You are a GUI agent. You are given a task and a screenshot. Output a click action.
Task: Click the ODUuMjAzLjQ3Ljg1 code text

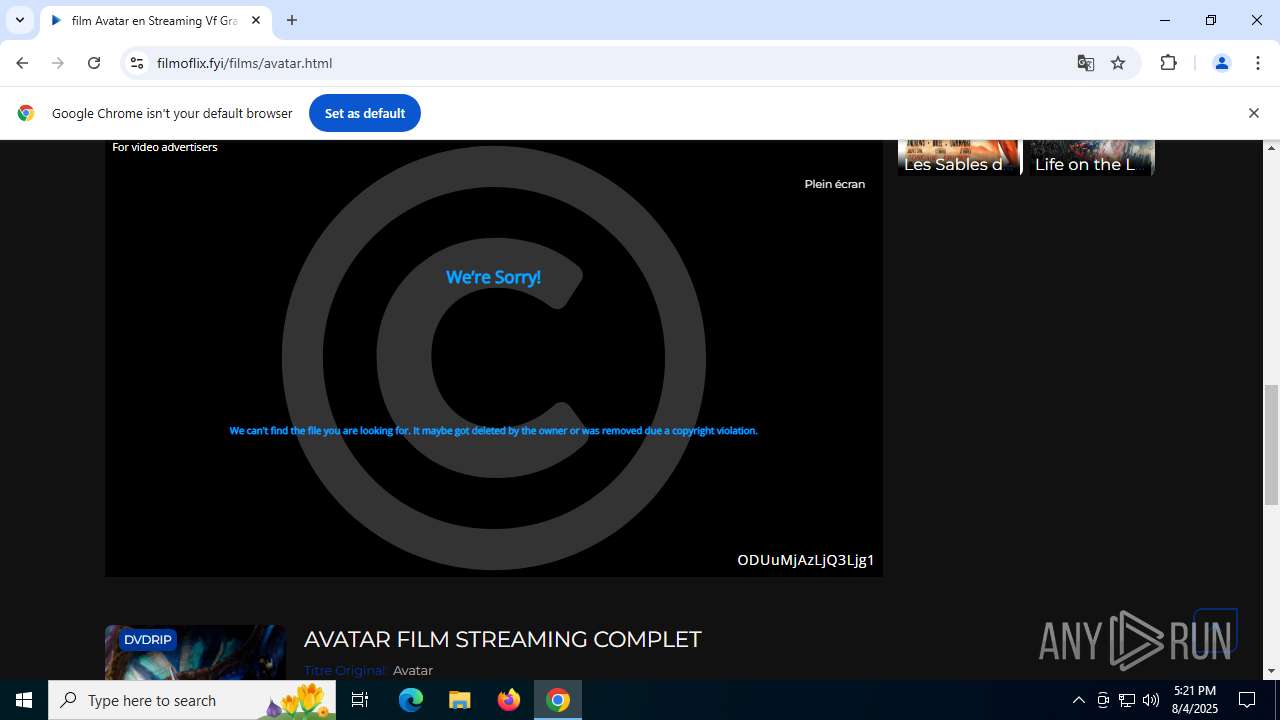click(805, 560)
